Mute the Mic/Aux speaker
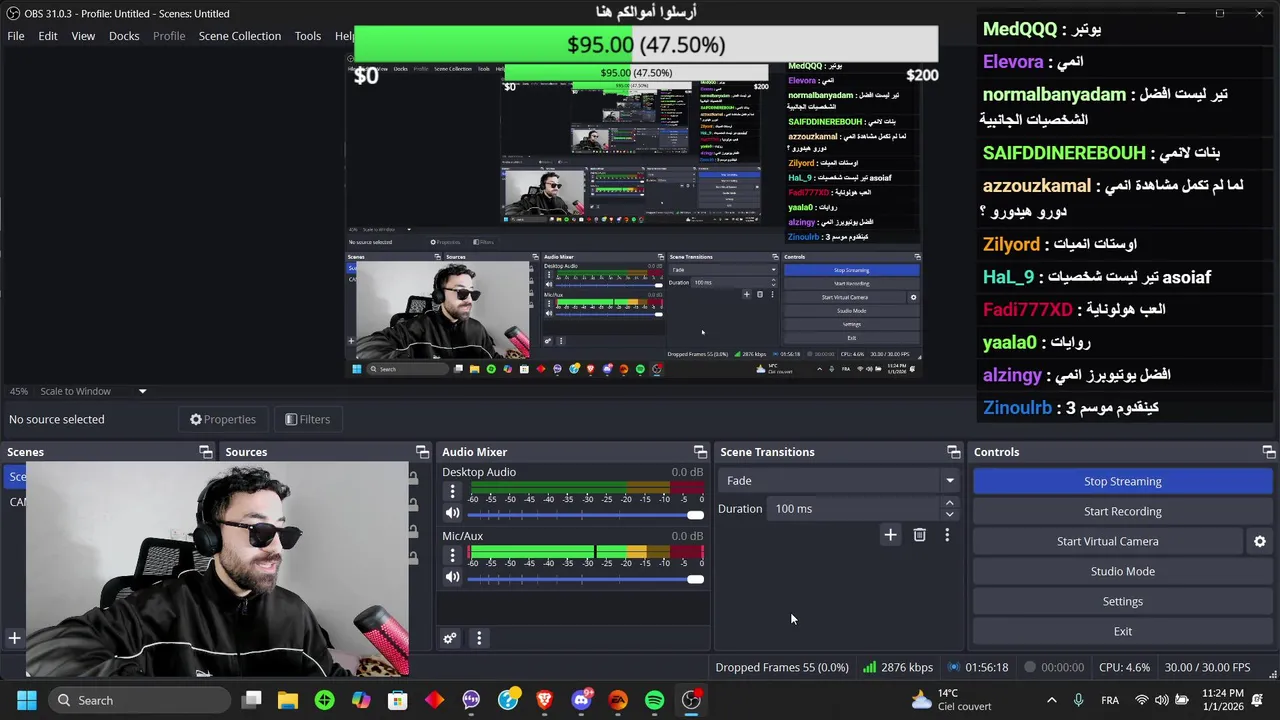1280x720 pixels. tap(452, 577)
